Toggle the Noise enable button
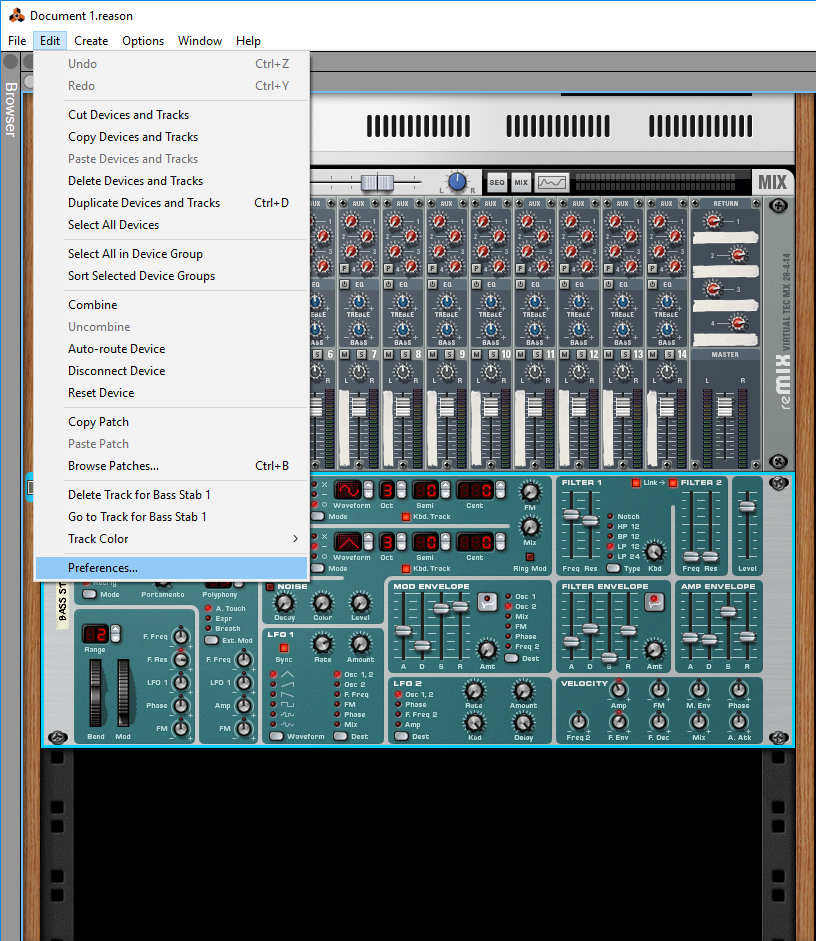Image resolution: width=816 pixels, height=941 pixels. [270, 587]
